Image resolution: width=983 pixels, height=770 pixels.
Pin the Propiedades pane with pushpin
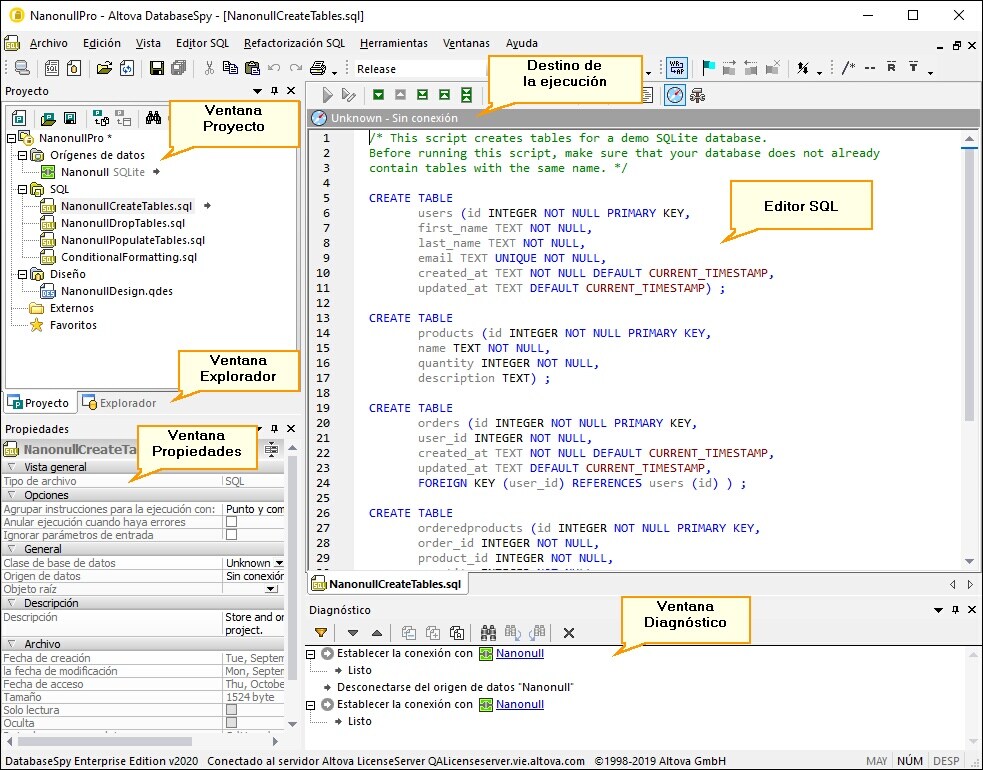point(274,429)
